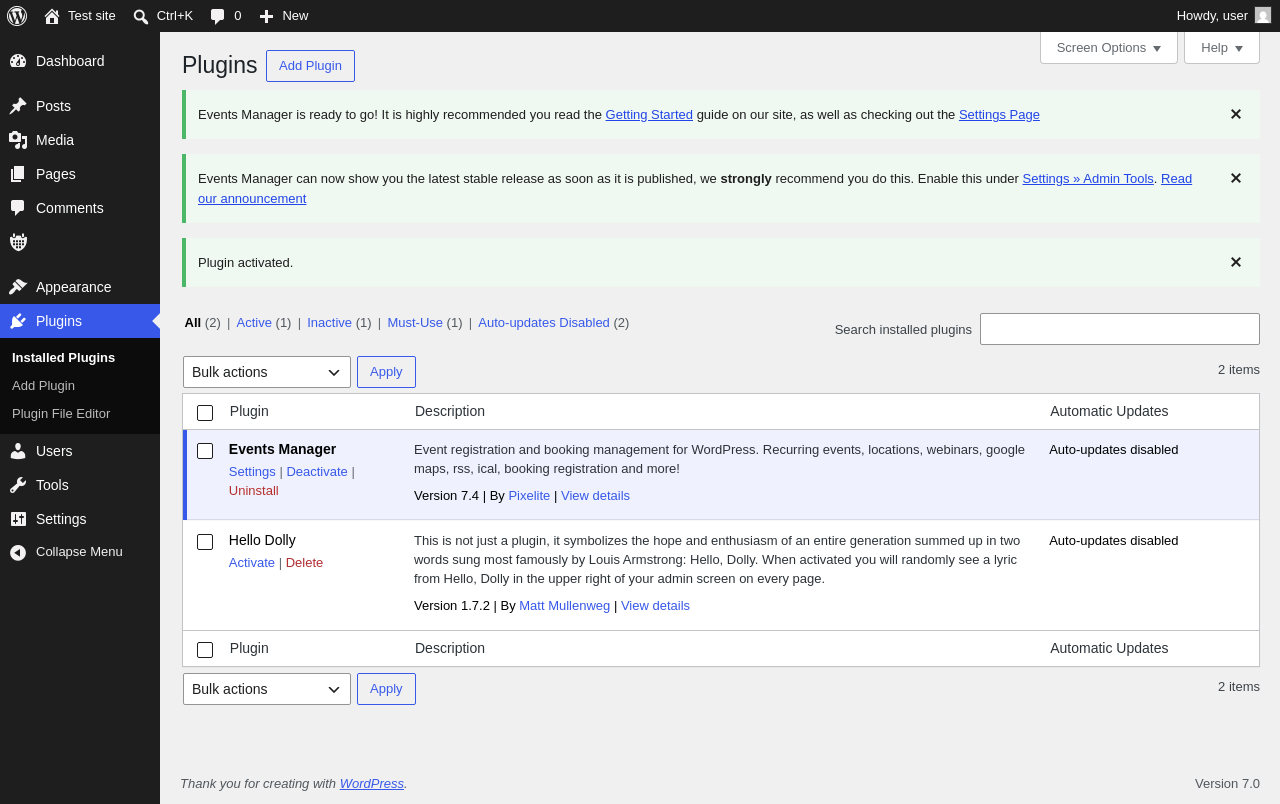Open Add Plugin submenu item

[43, 386]
